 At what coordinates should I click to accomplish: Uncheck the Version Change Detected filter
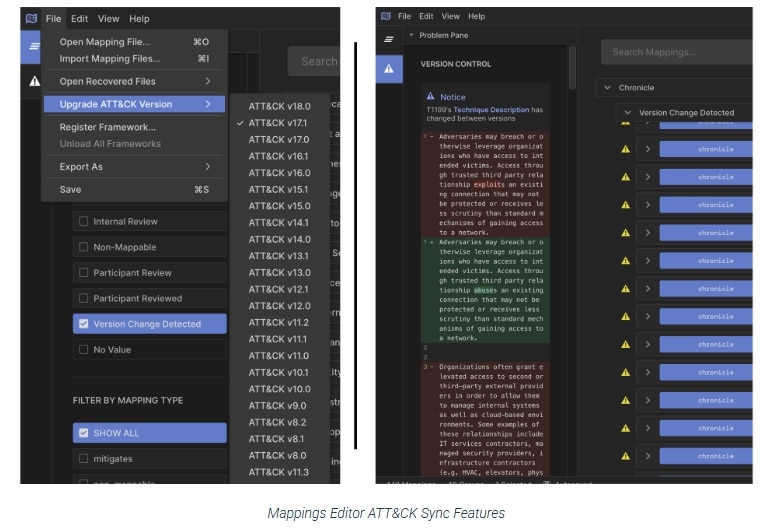tap(84, 324)
